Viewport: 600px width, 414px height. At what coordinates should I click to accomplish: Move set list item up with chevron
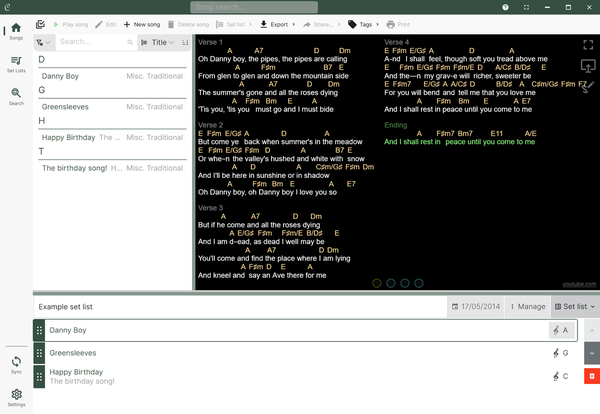pos(592,330)
